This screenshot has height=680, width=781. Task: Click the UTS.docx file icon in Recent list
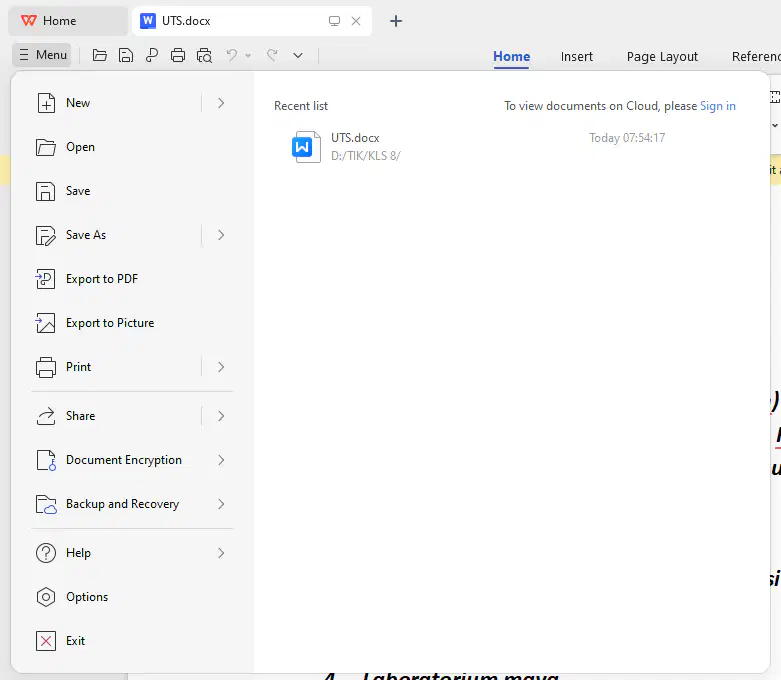coord(306,146)
